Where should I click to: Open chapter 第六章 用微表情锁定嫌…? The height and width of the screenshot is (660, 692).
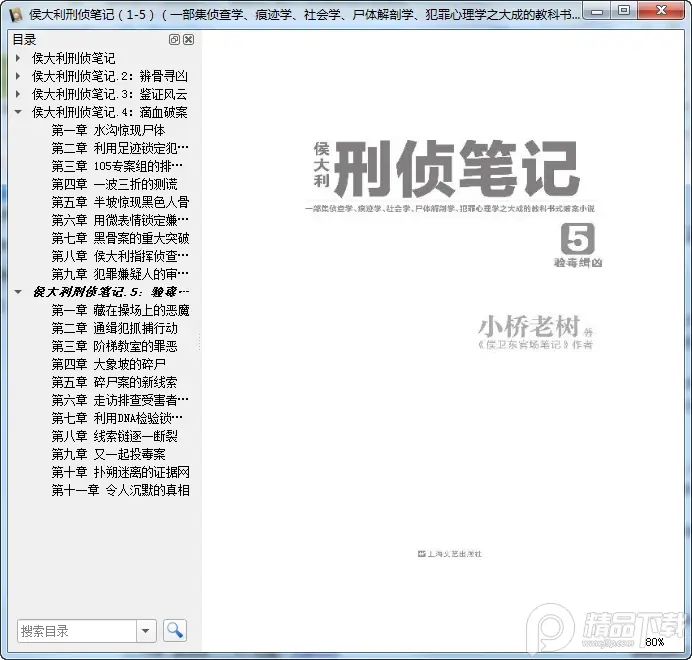(120, 220)
